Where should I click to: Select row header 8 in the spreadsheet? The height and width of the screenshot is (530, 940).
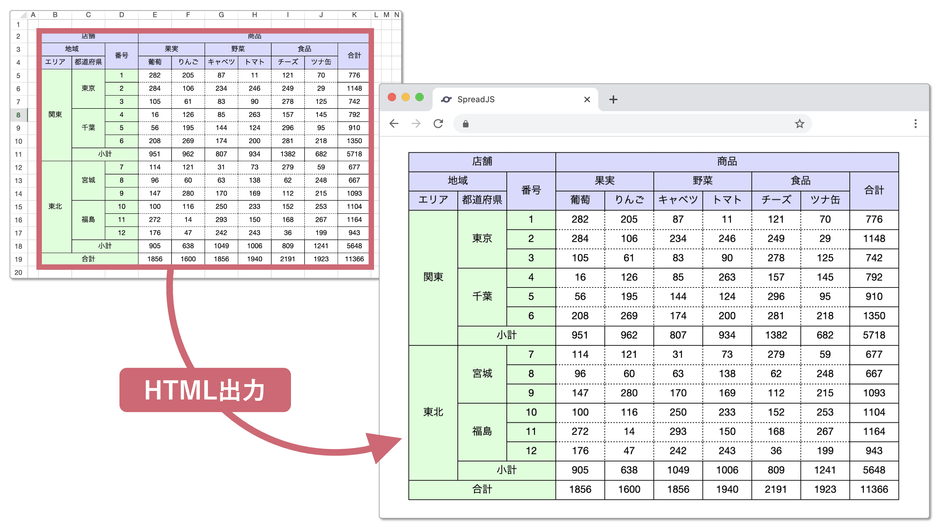click(x=18, y=115)
